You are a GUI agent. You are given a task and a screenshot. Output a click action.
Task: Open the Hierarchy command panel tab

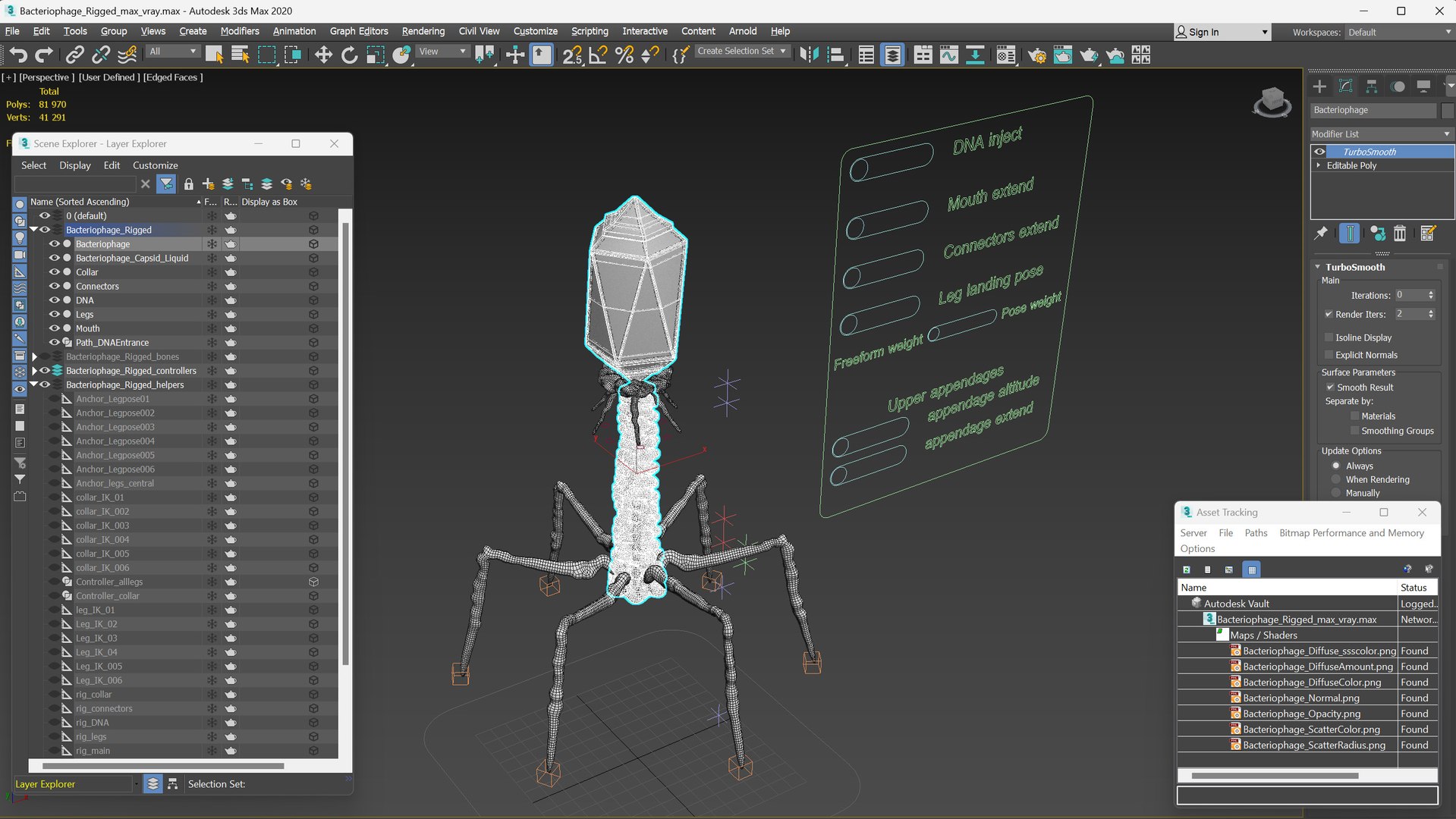pyautogui.click(x=1371, y=86)
